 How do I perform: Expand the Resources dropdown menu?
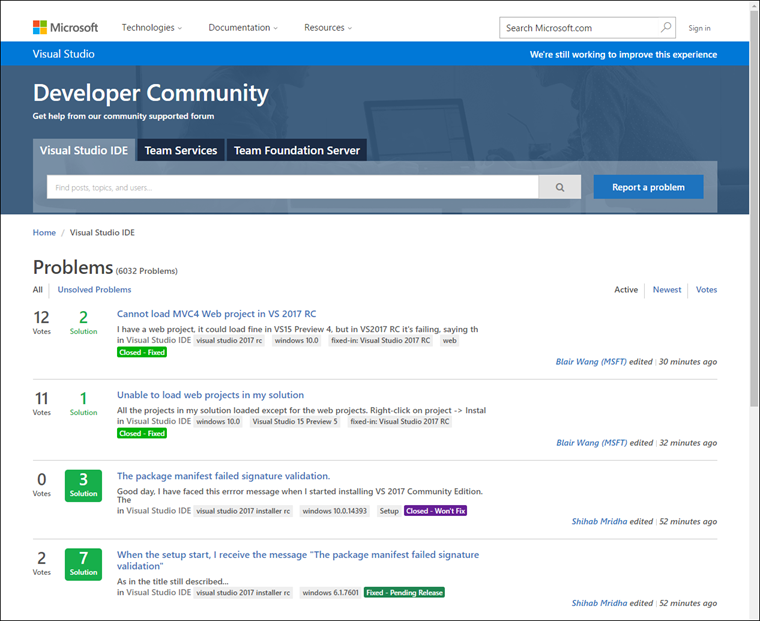[x=328, y=28]
